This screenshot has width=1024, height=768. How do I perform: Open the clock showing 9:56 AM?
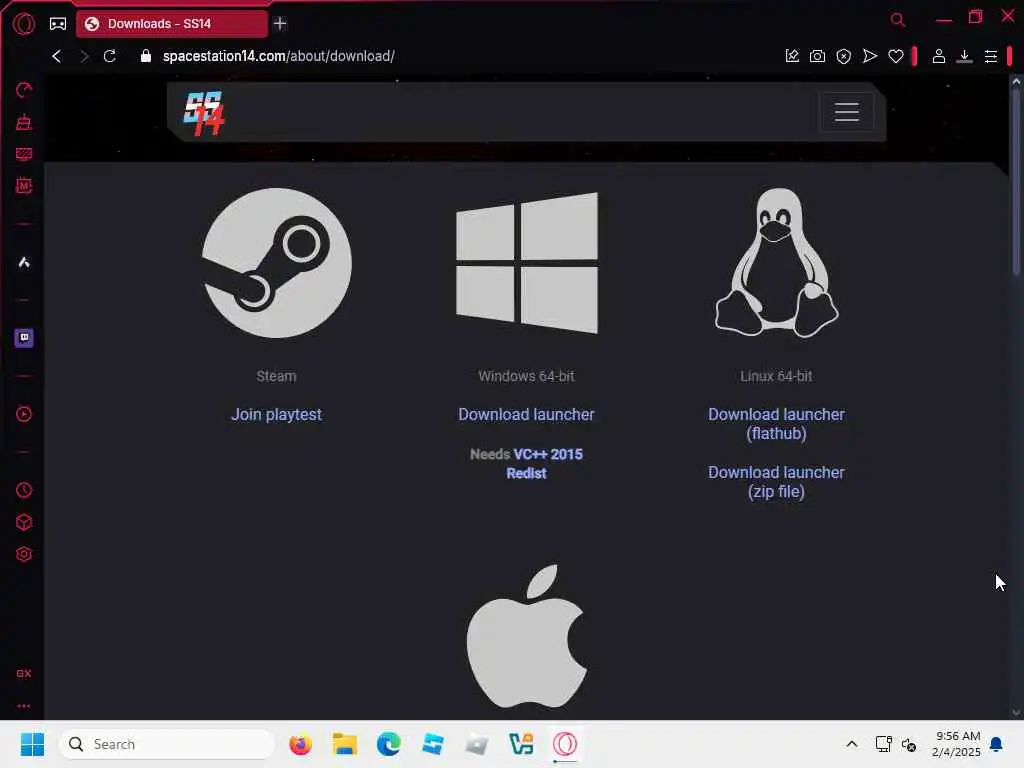pyautogui.click(x=957, y=744)
